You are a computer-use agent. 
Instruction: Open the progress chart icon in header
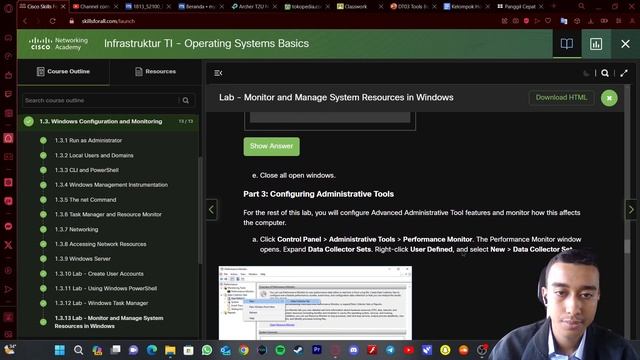click(596, 44)
